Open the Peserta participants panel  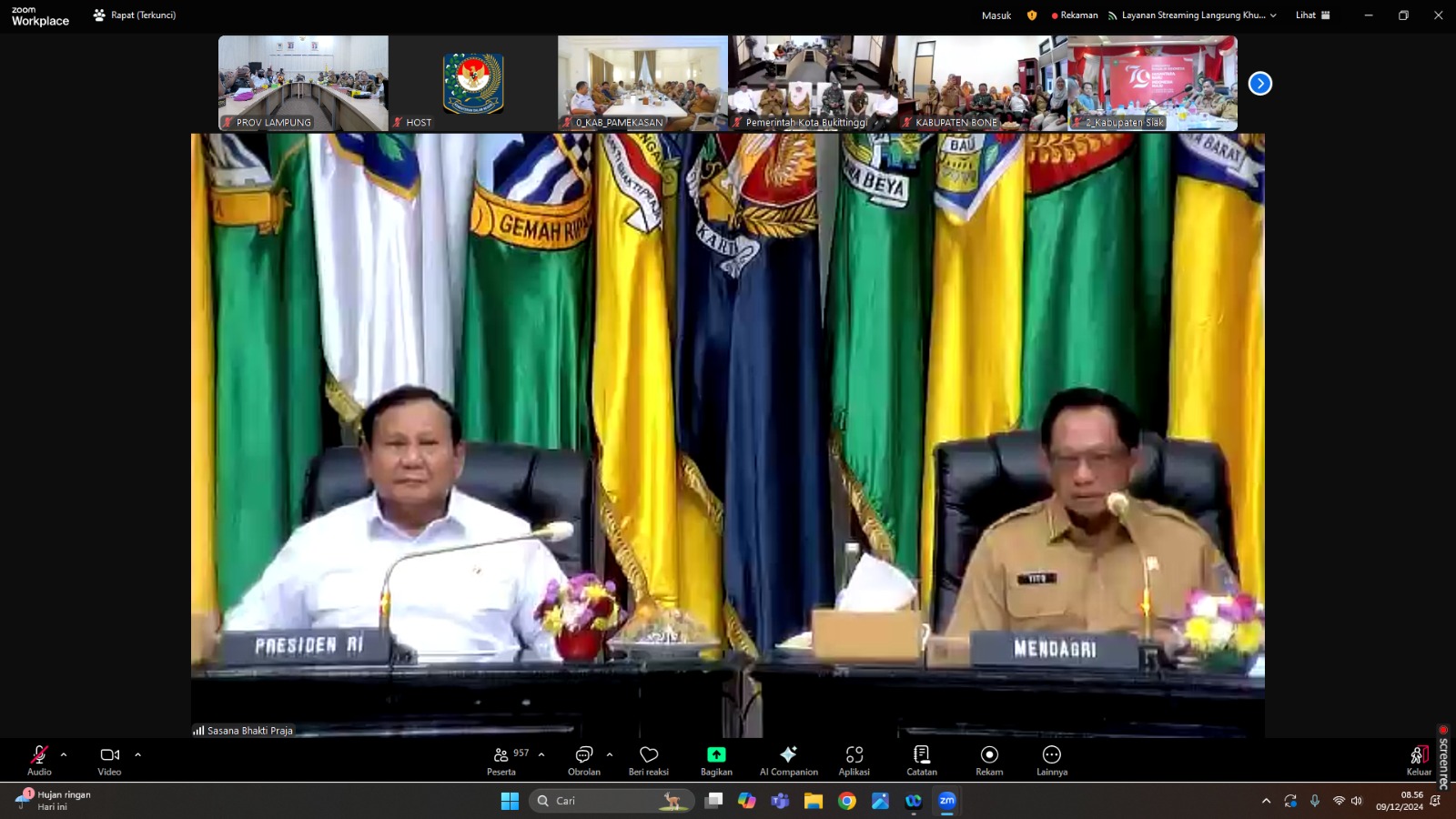click(x=501, y=761)
